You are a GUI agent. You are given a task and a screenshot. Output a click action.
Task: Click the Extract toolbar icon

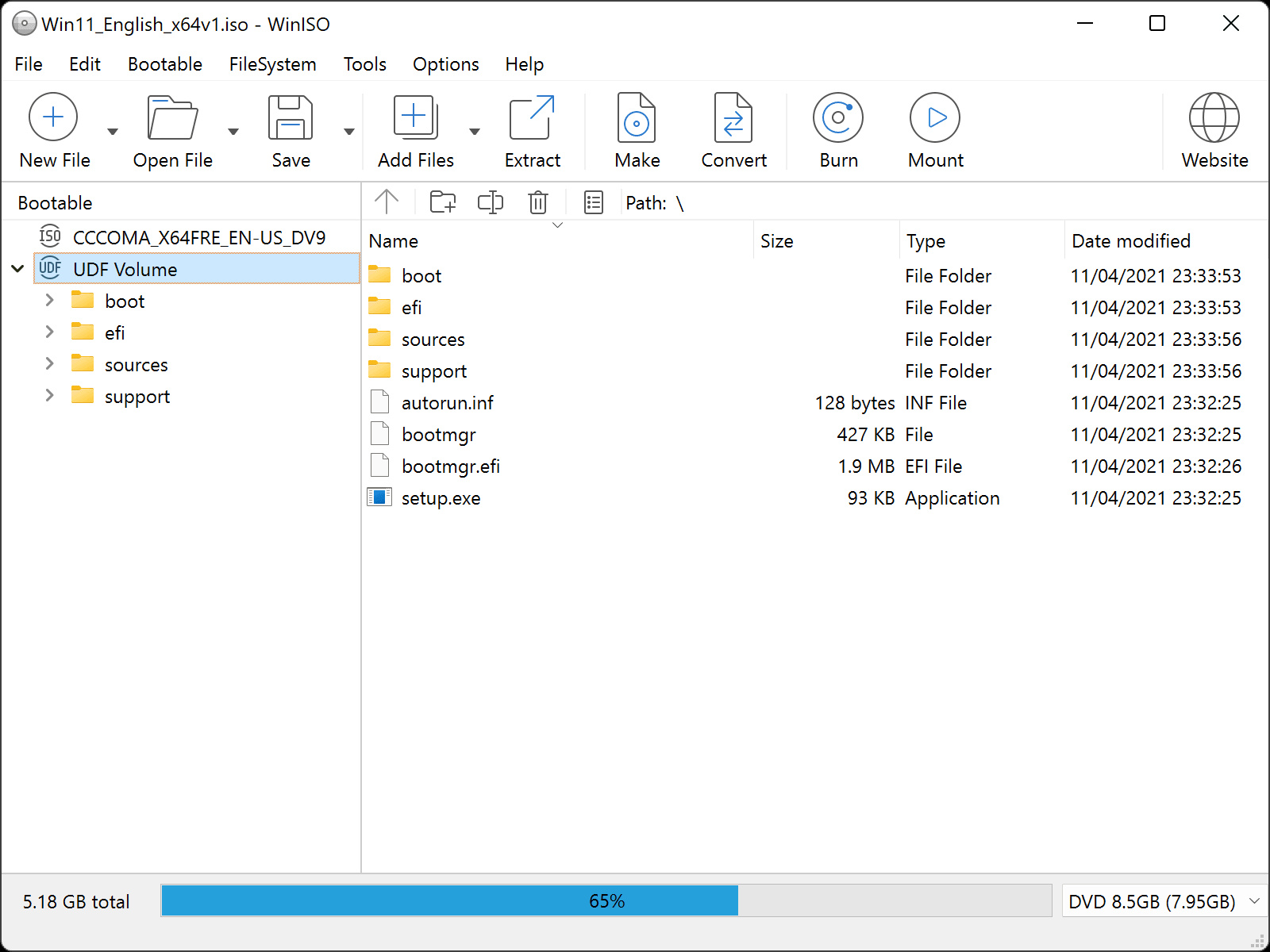pos(532,117)
